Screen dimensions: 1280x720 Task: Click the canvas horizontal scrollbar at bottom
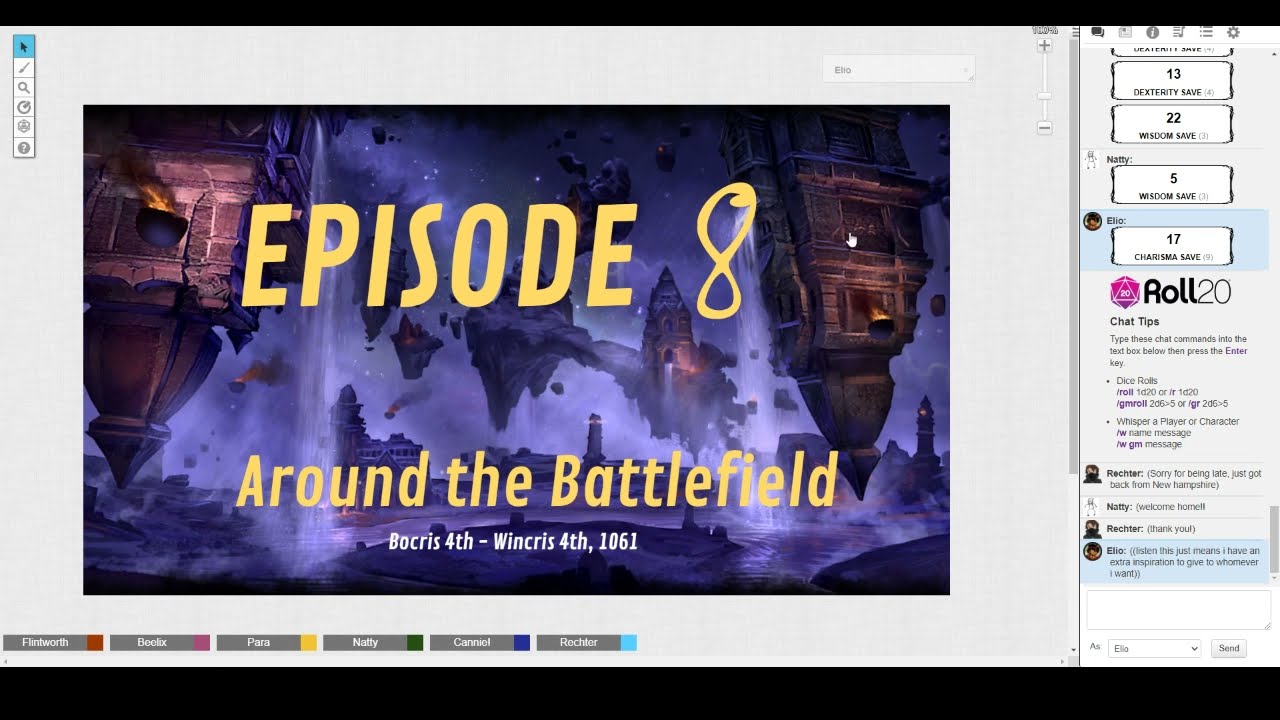click(x=535, y=661)
